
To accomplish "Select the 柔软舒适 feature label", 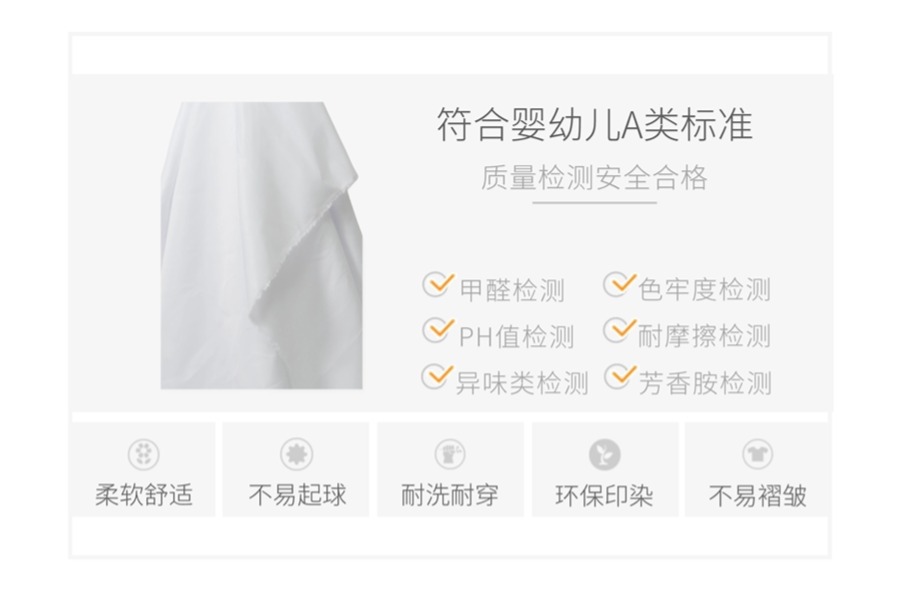I will pos(143,495).
